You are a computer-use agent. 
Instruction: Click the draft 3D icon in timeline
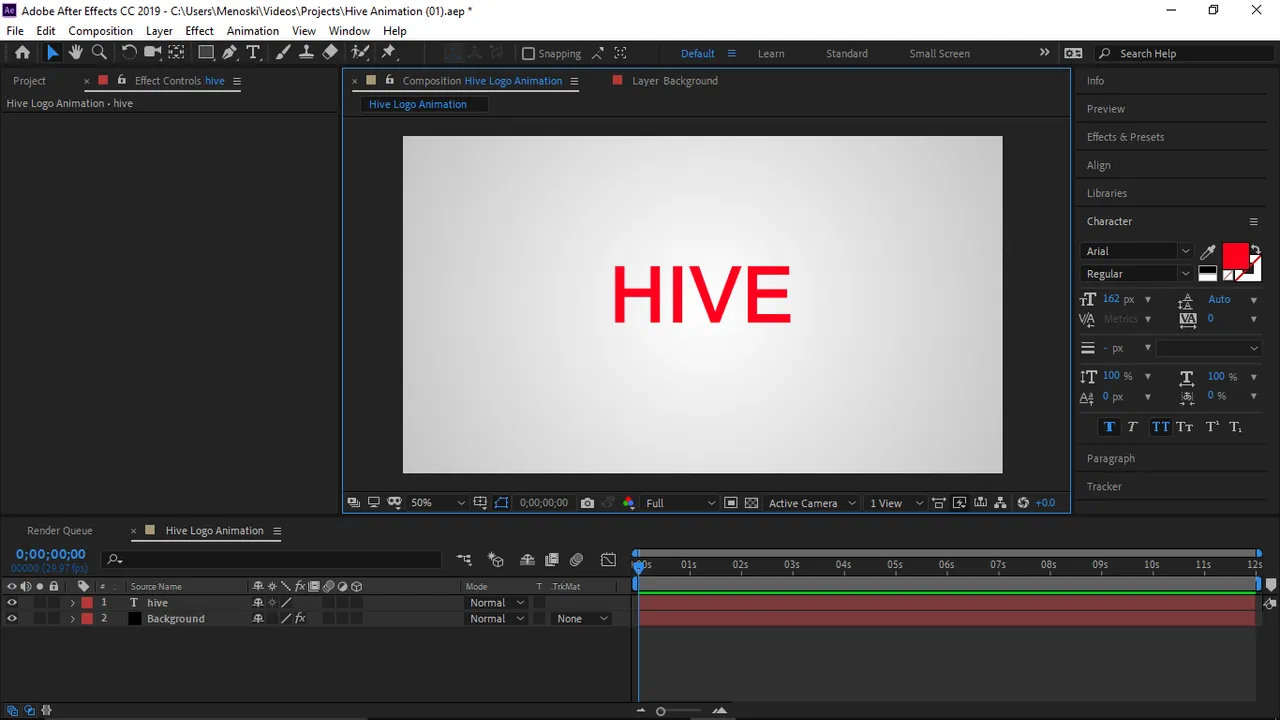495,560
